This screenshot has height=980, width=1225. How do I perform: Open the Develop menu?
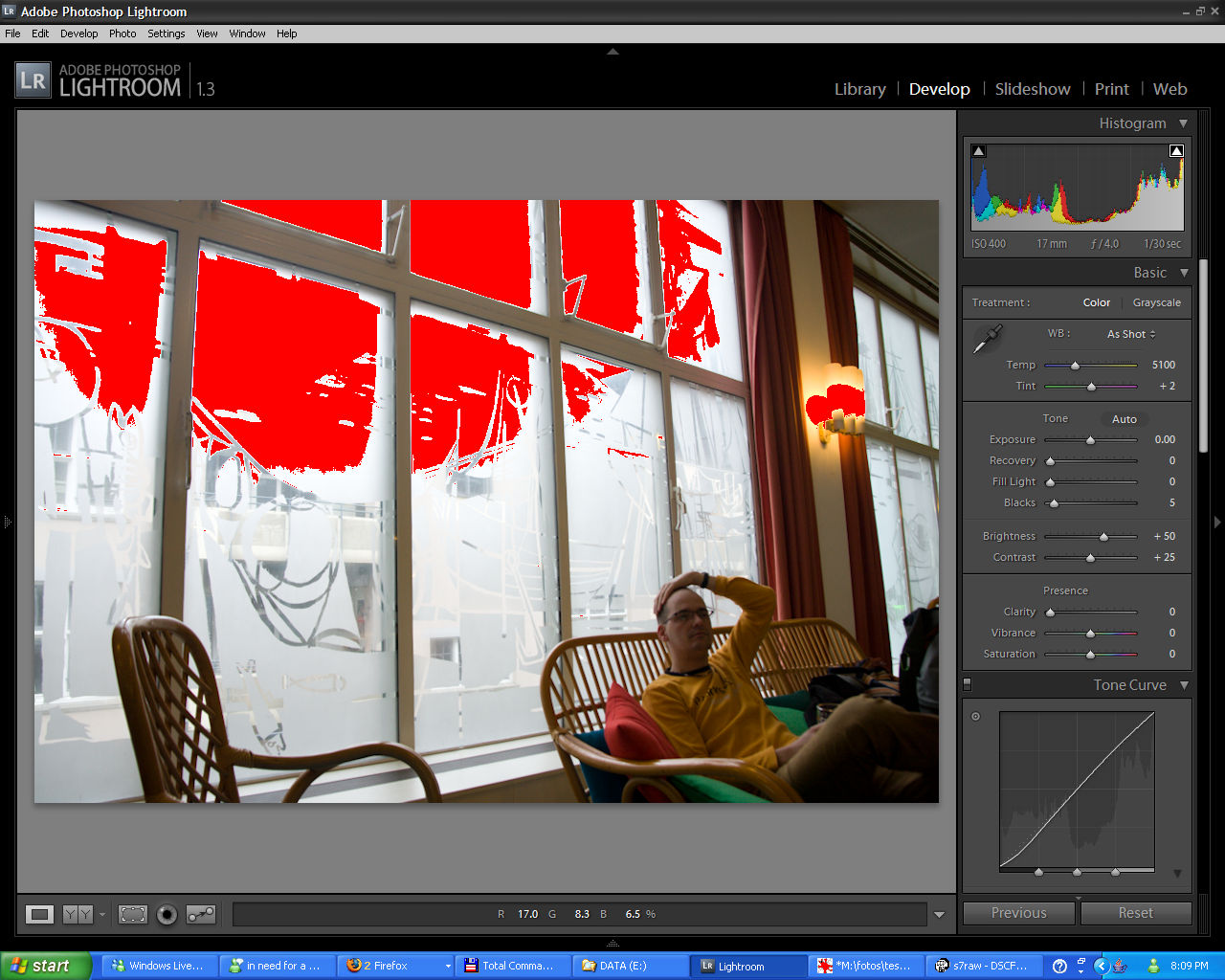point(78,33)
